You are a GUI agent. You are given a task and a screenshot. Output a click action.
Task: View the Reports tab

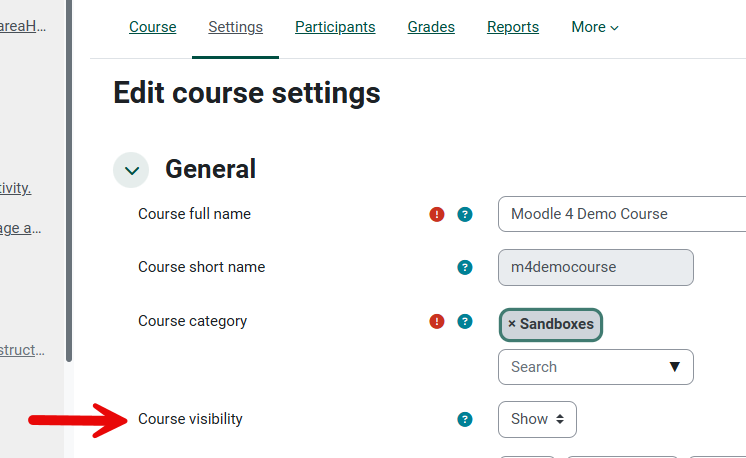[513, 27]
